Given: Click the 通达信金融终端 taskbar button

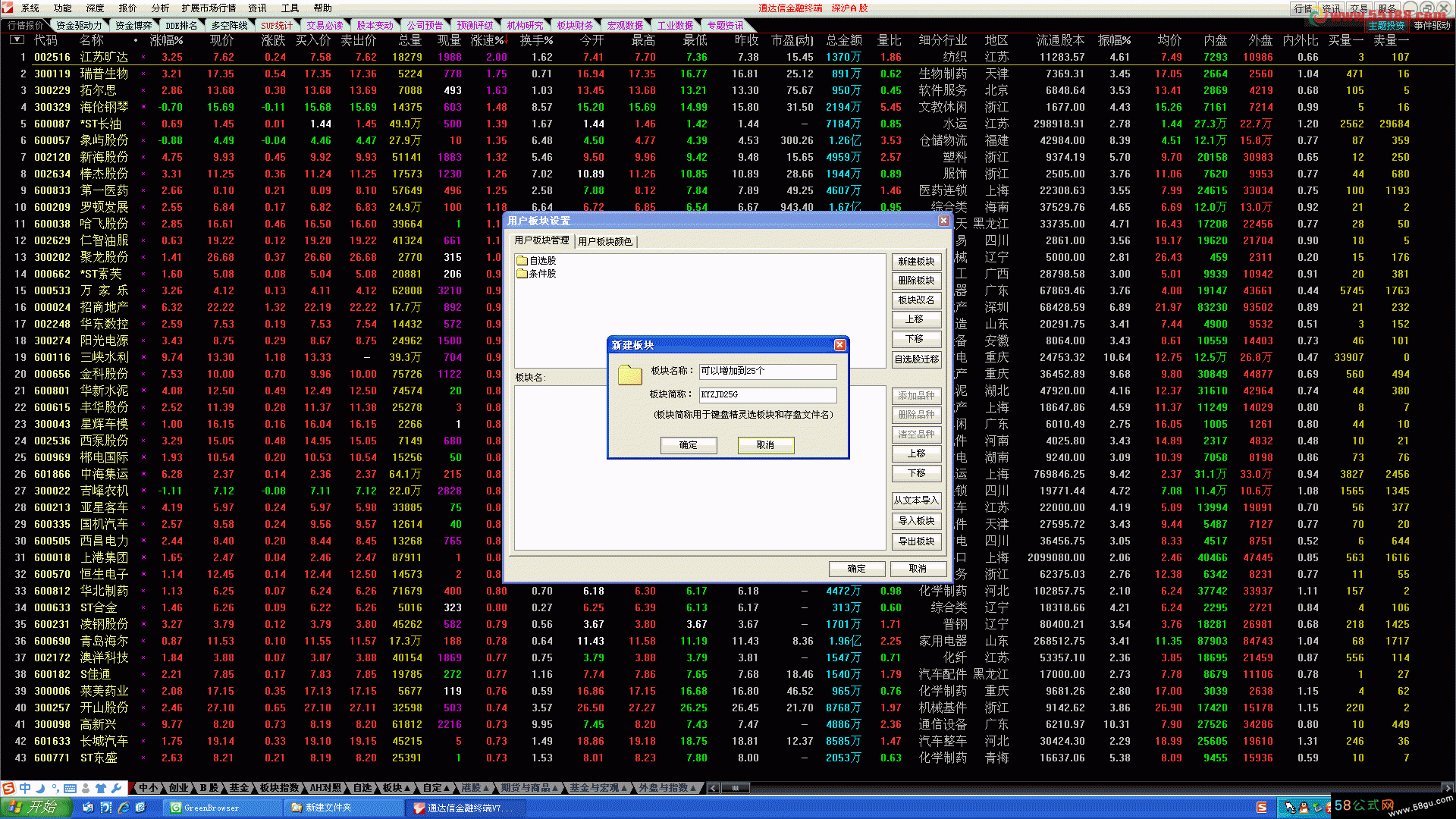Looking at the screenshot, I should [x=466, y=808].
